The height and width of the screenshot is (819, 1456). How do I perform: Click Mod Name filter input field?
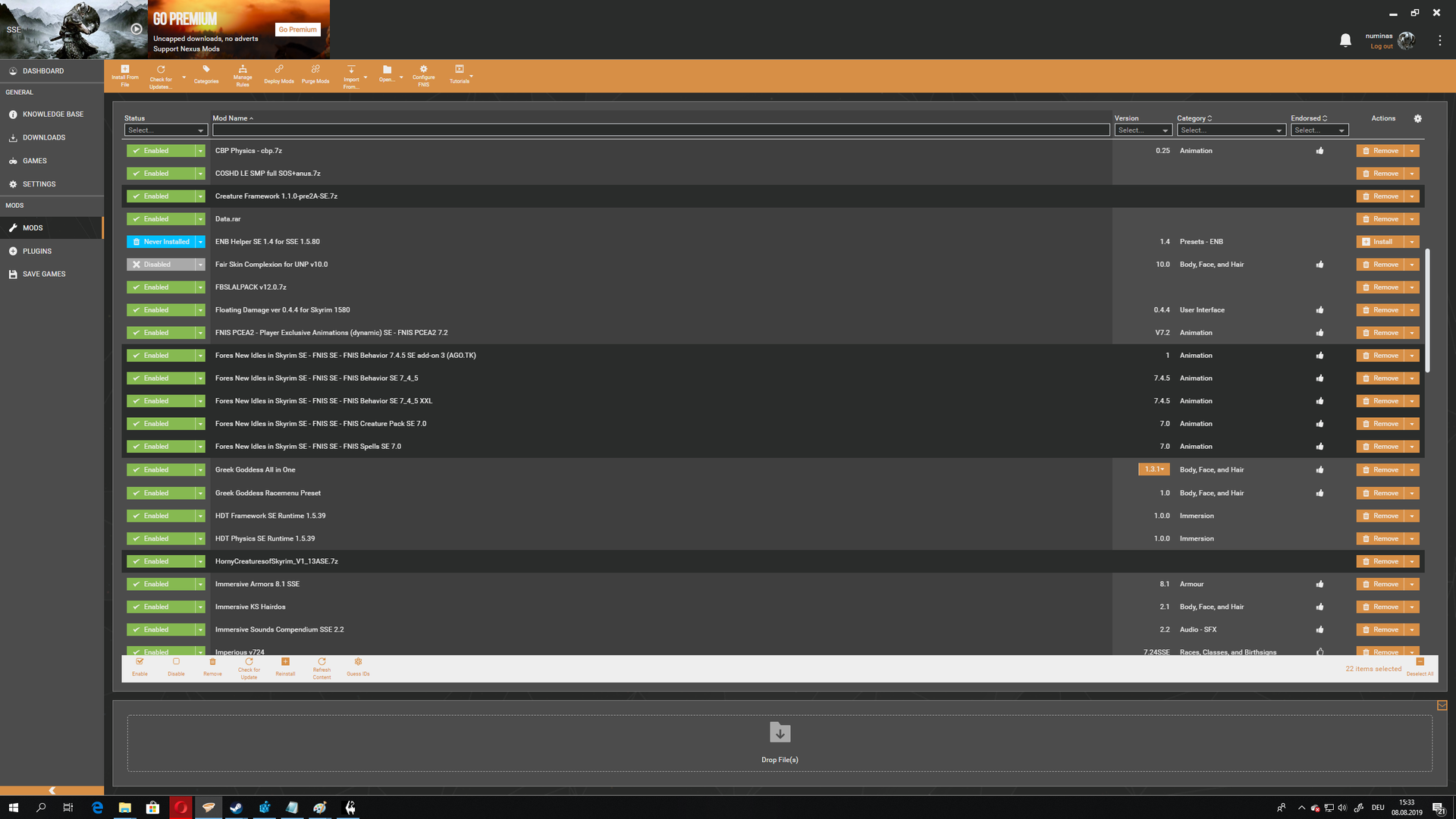661,130
